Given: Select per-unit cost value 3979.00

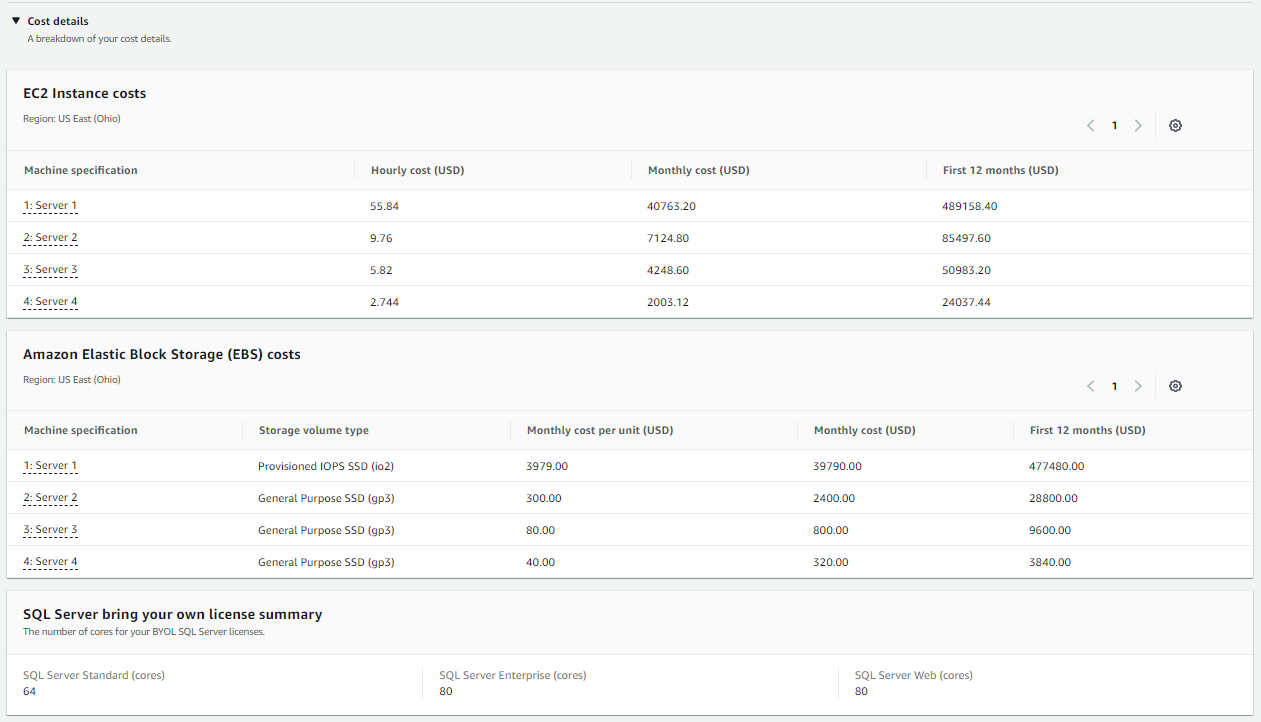Looking at the screenshot, I should click(x=547, y=466).
